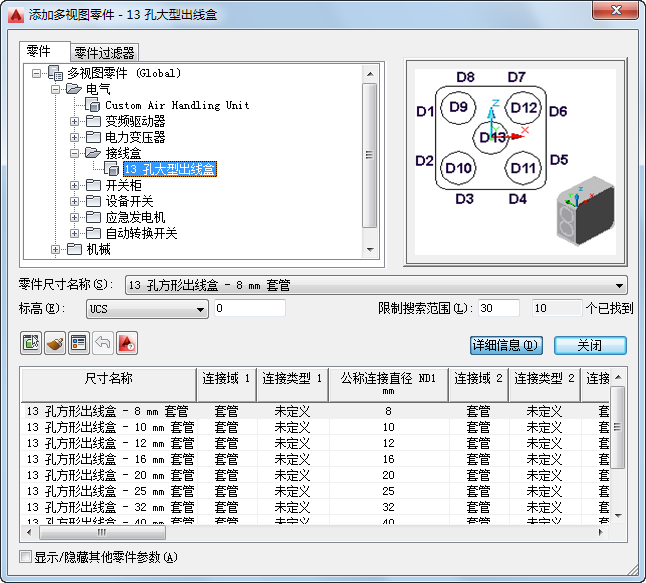646x583 pixels.
Task: Click the 电气 open folder icon
Action: (74, 89)
